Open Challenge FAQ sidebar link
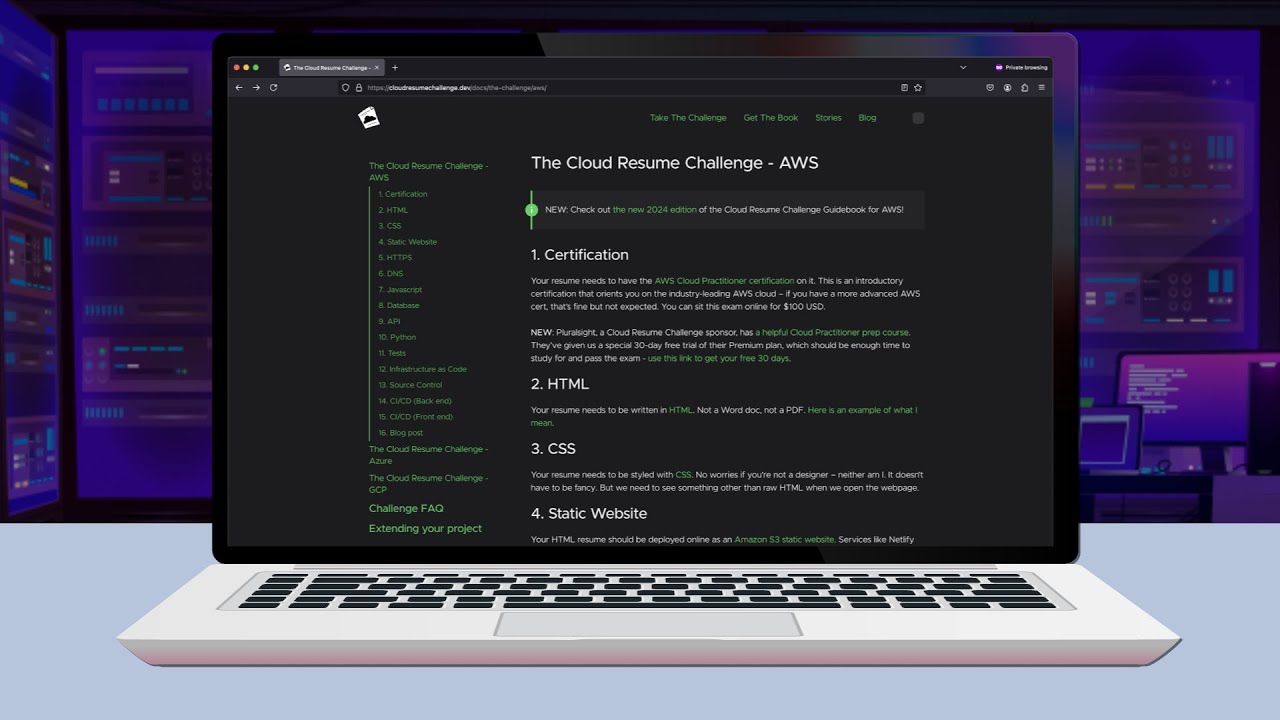Image resolution: width=1280 pixels, height=720 pixels. click(406, 509)
